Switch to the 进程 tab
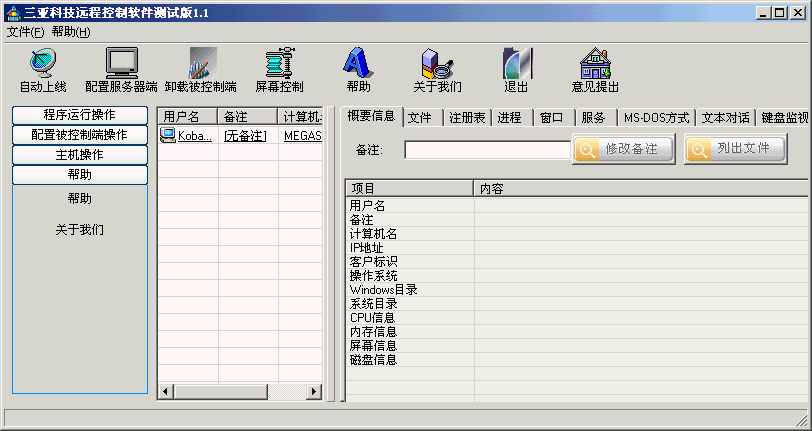The image size is (812, 431). 509,117
